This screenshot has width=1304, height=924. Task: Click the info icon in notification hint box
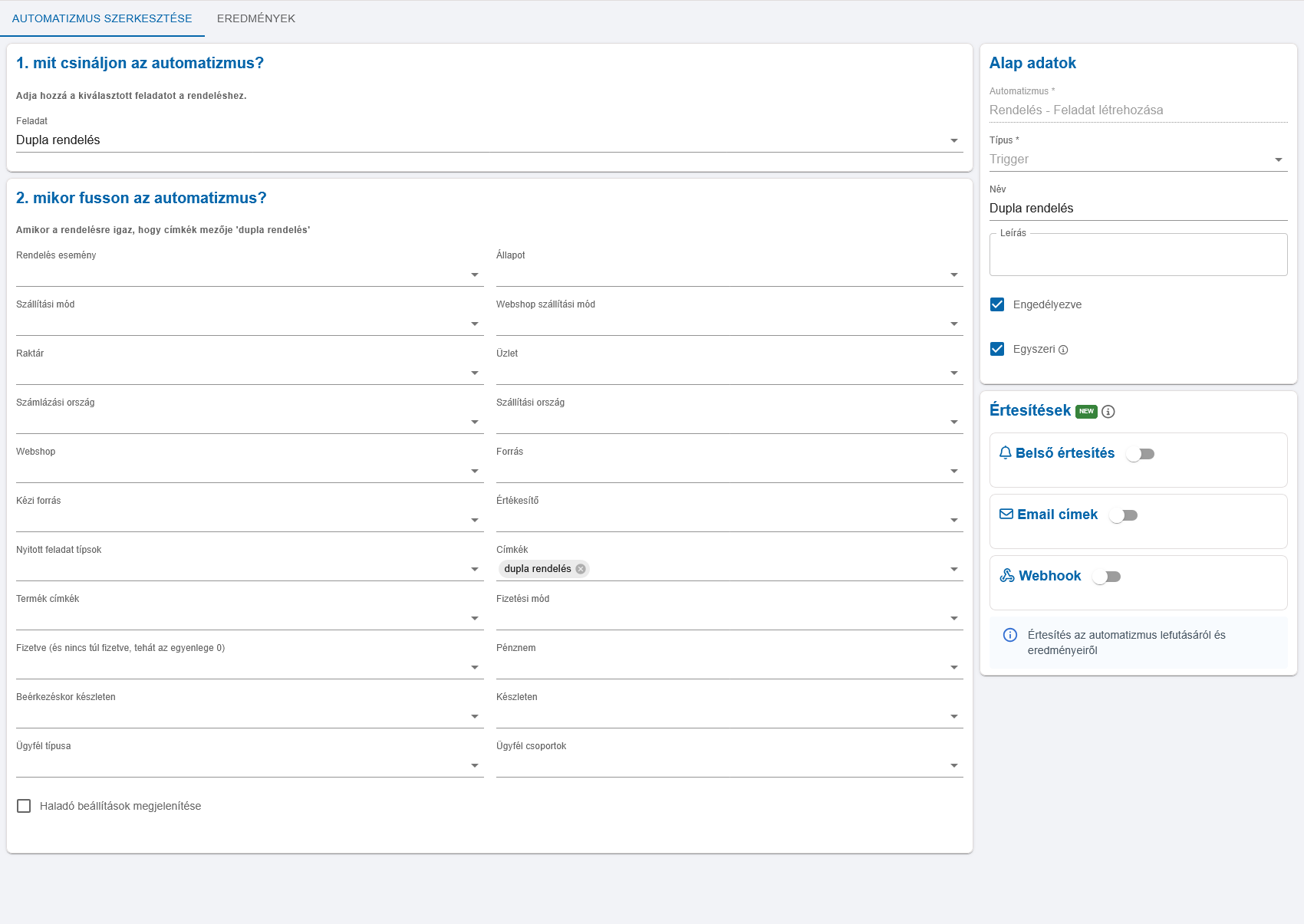1010,635
